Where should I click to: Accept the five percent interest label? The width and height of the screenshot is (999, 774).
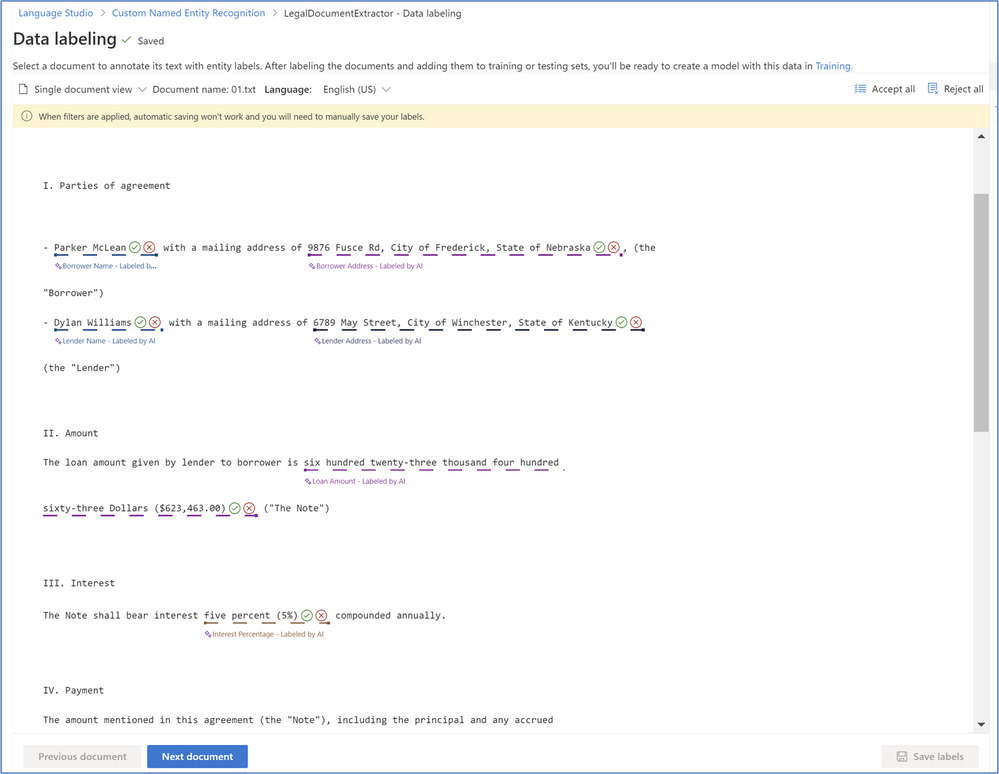coord(307,615)
